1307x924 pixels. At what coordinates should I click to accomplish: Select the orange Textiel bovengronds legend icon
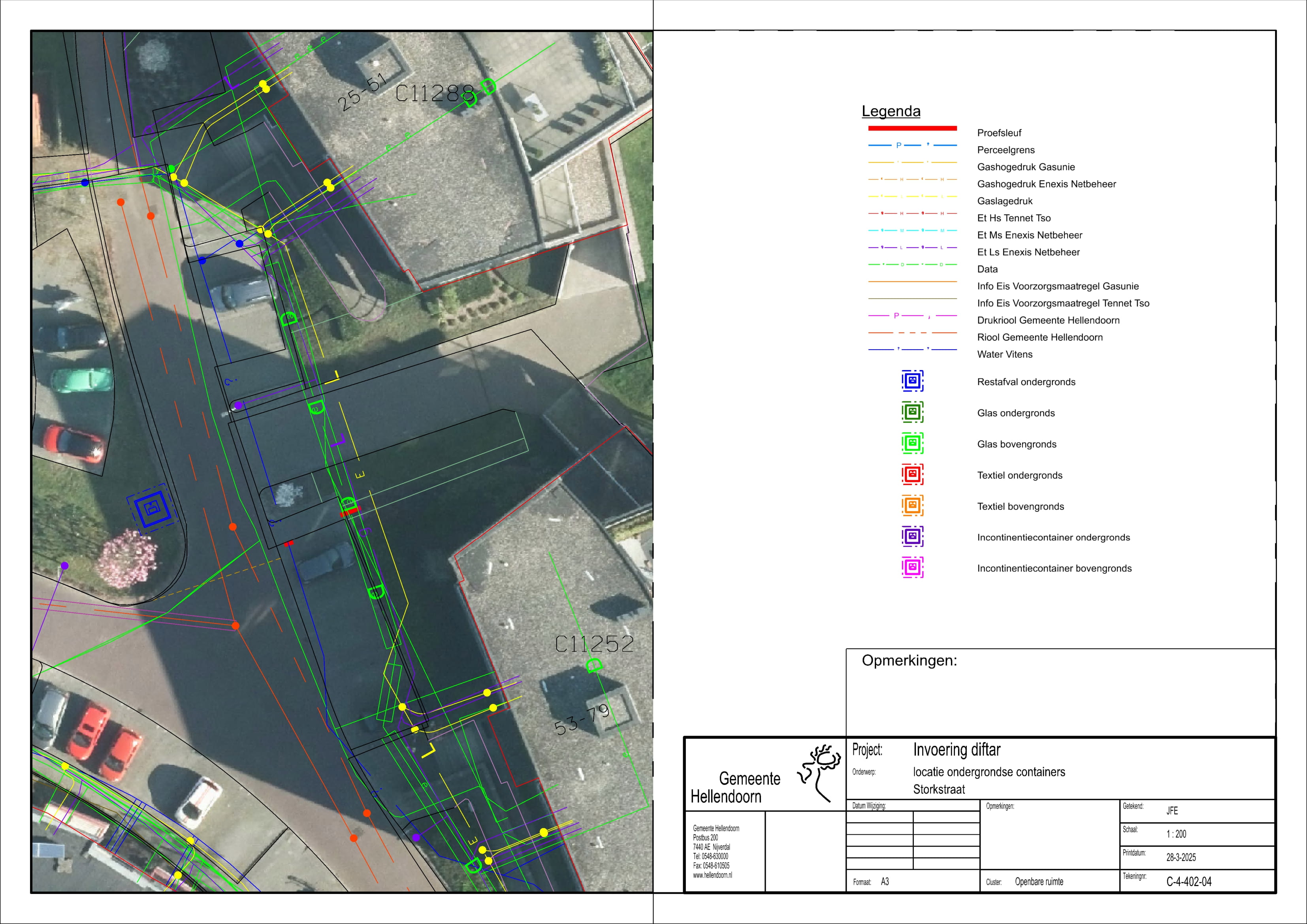[912, 506]
